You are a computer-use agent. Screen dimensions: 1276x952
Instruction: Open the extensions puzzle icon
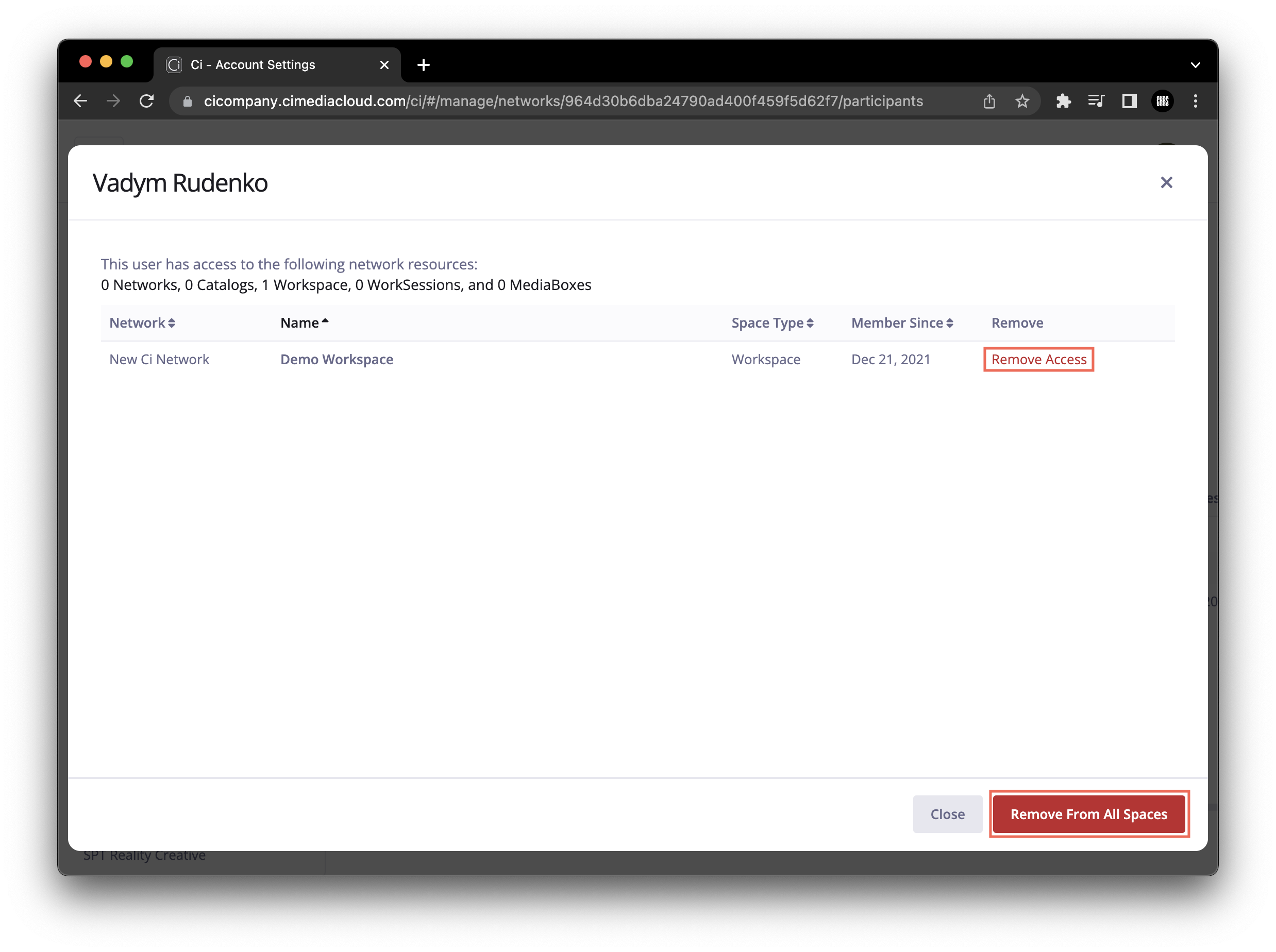pos(1063,101)
